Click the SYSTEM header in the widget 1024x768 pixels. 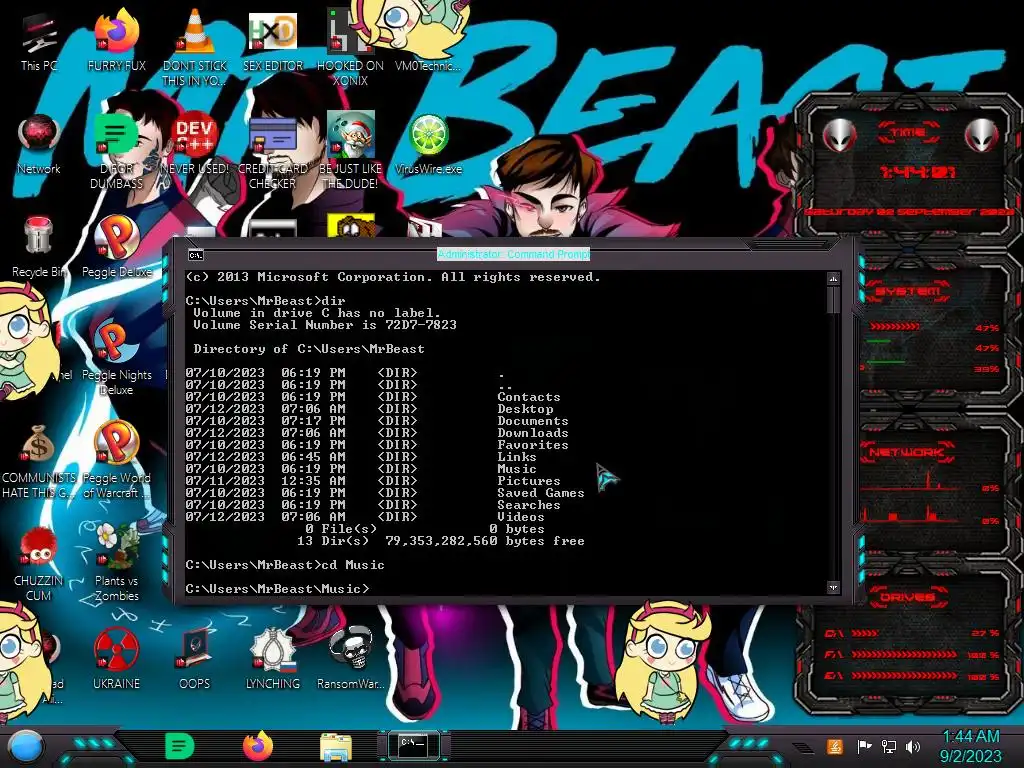point(907,290)
